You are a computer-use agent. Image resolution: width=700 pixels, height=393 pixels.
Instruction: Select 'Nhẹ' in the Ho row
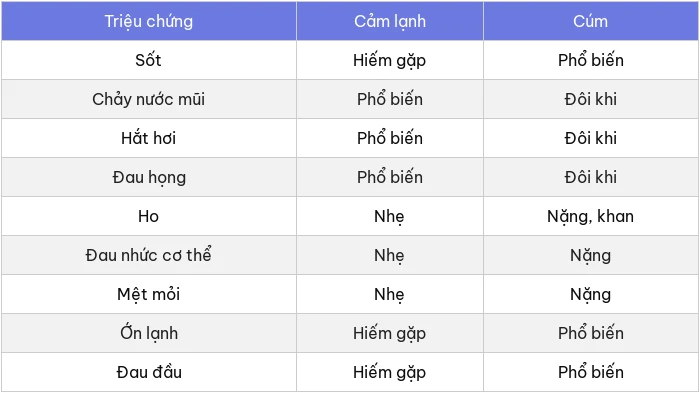[x=389, y=217]
